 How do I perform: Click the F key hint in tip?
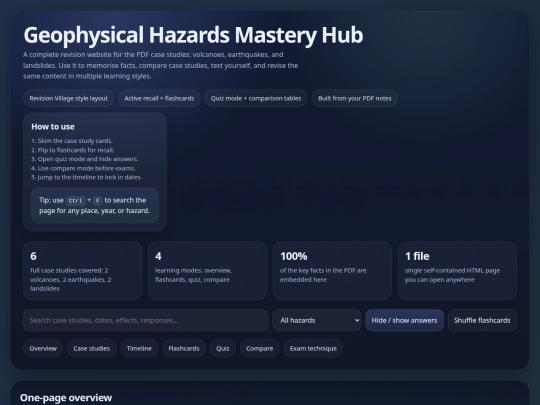click(x=98, y=200)
